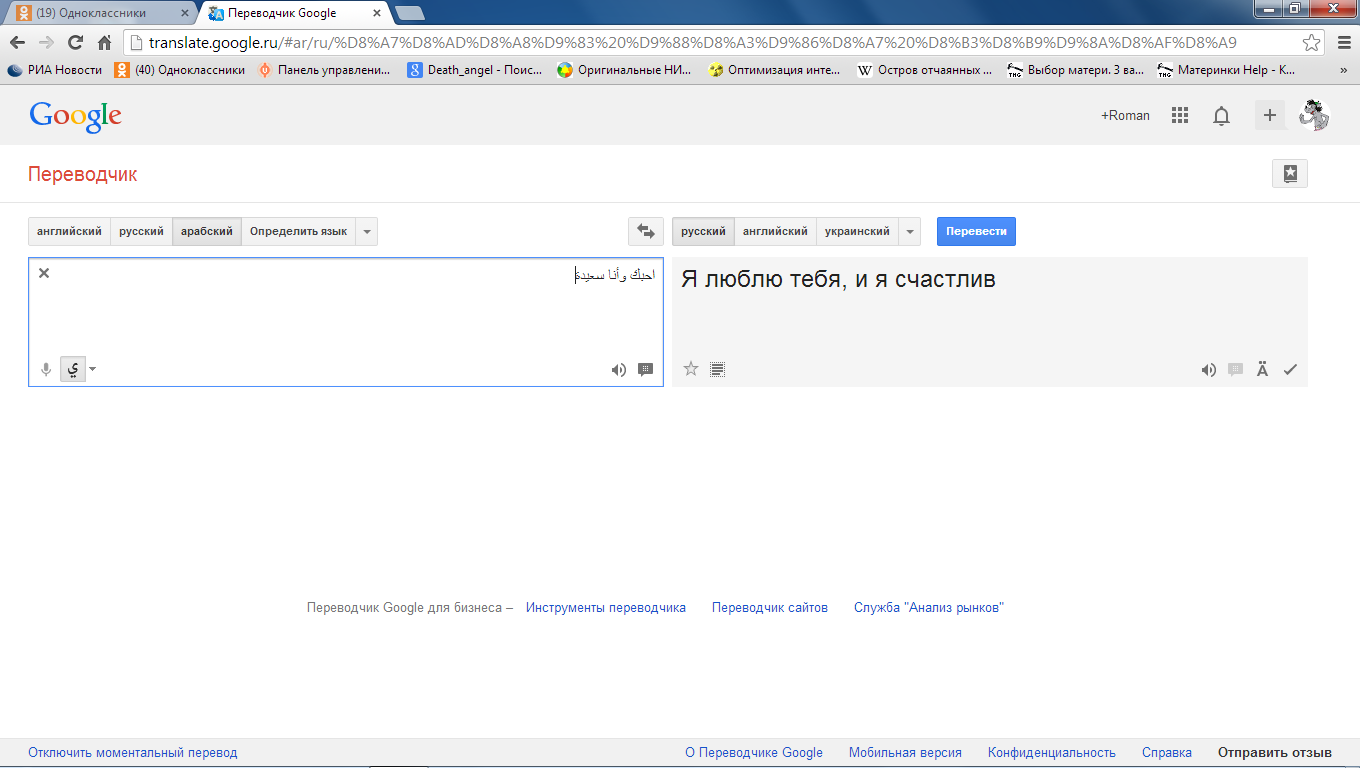Screen dimensions: 1360x768
Task: Open the account profile avatar
Action: click(1314, 115)
